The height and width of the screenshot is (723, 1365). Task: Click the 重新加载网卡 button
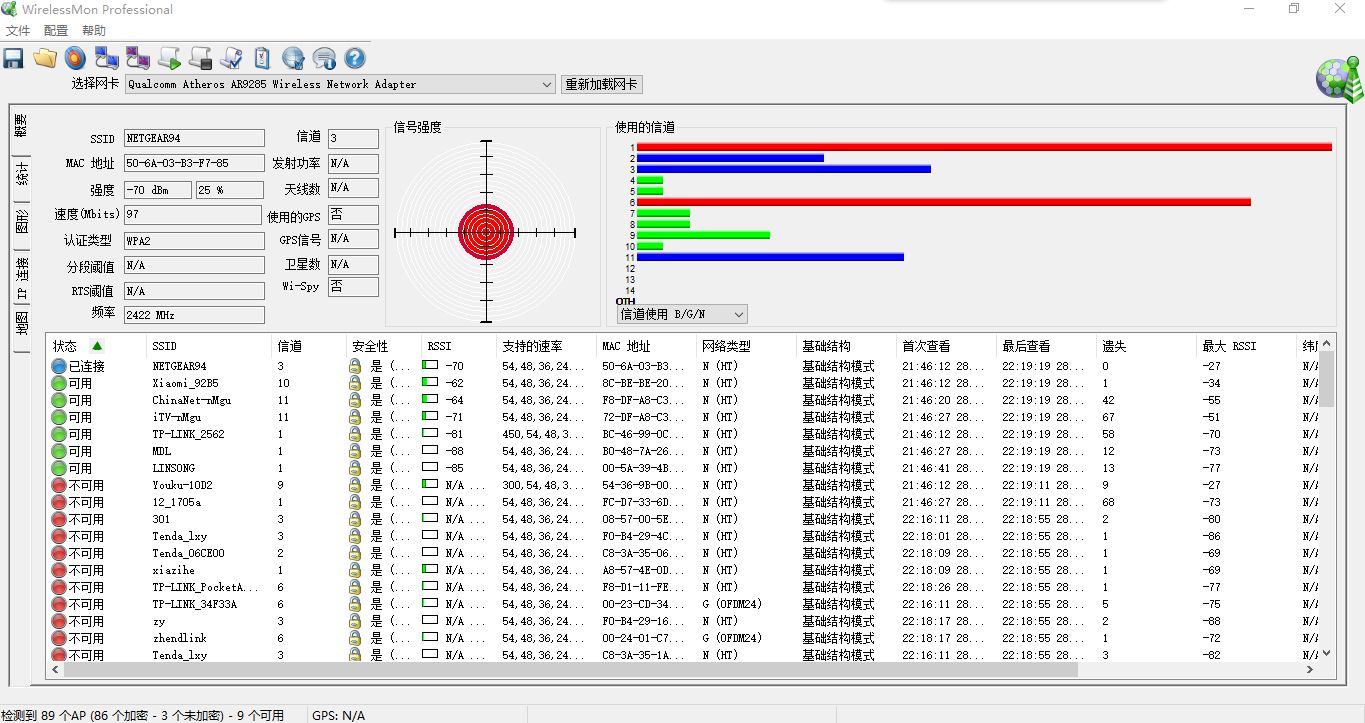(602, 85)
